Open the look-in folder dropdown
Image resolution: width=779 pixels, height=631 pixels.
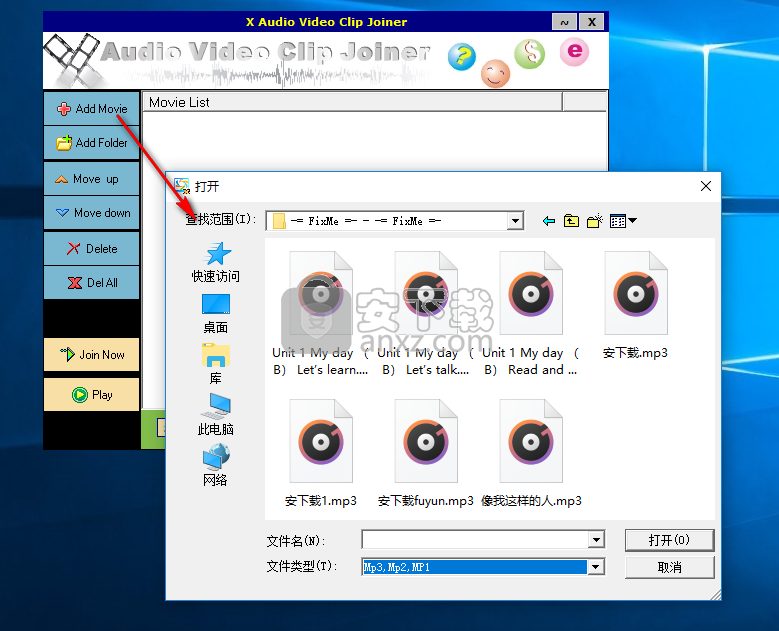pyautogui.click(x=515, y=221)
